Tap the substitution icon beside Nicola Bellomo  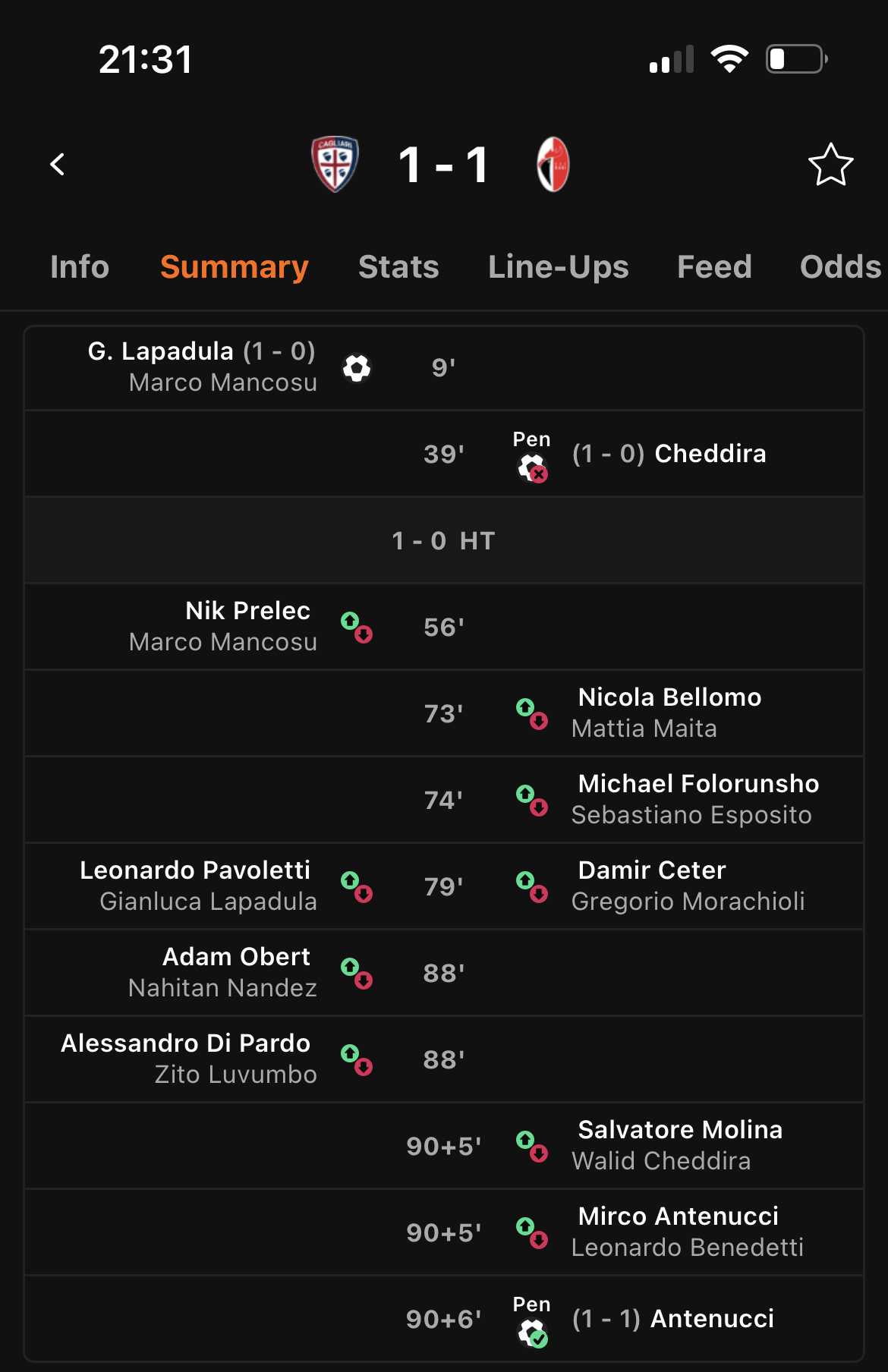point(532,714)
